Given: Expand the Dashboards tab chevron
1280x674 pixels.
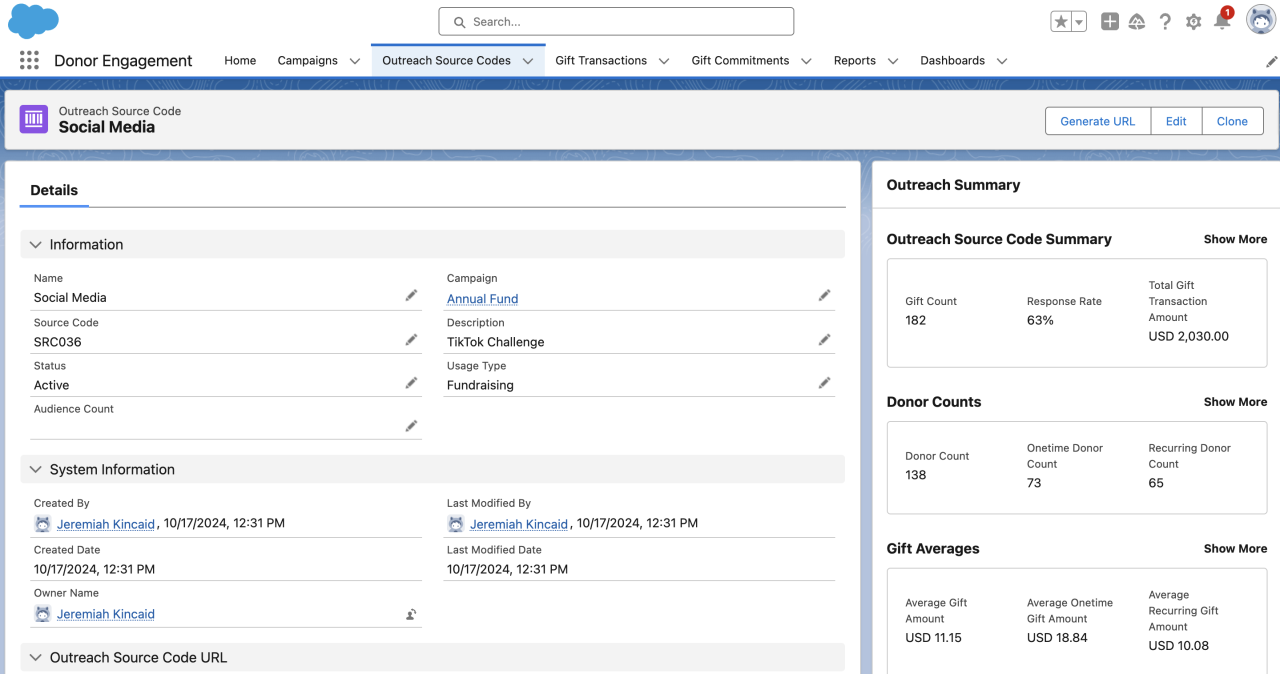Looking at the screenshot, I should coord(1002,61).
